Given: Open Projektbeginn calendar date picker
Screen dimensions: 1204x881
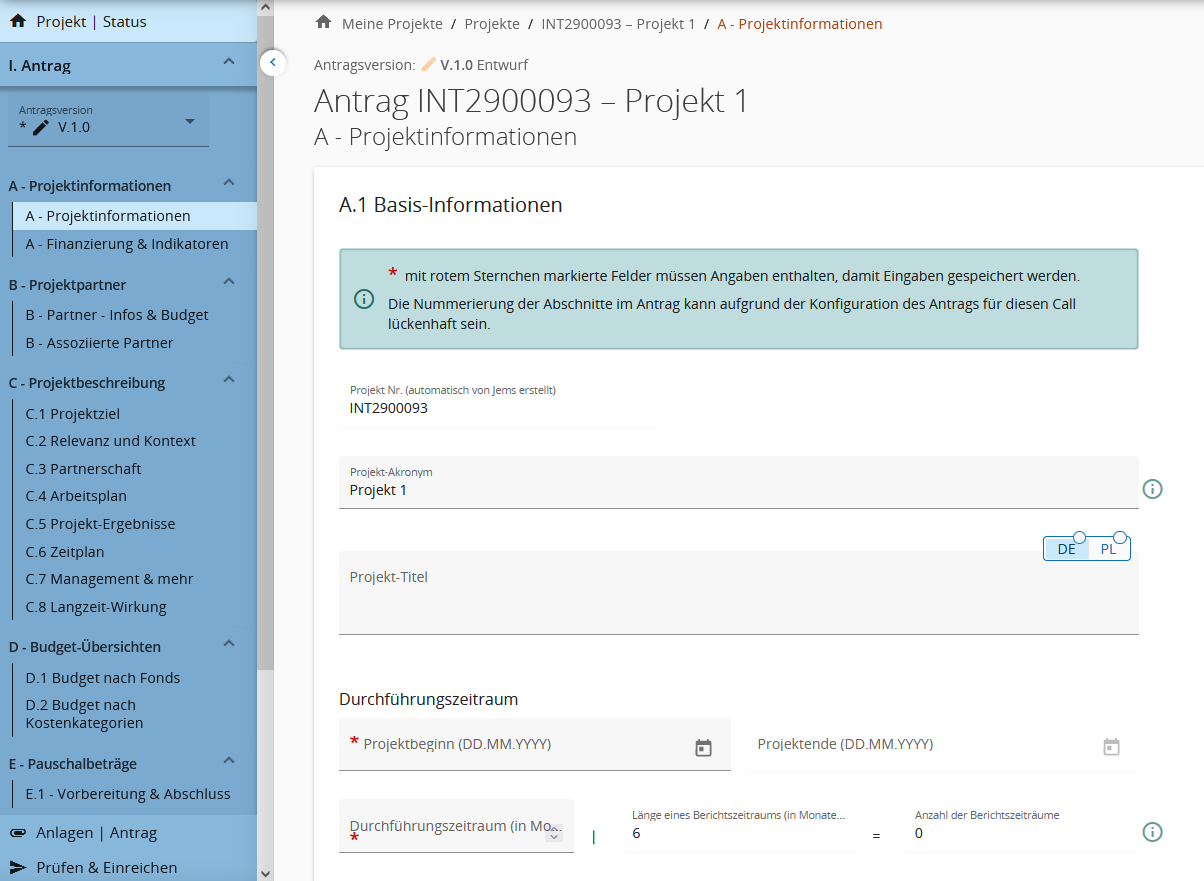Looking at the screenshot, I should point(703,747).
